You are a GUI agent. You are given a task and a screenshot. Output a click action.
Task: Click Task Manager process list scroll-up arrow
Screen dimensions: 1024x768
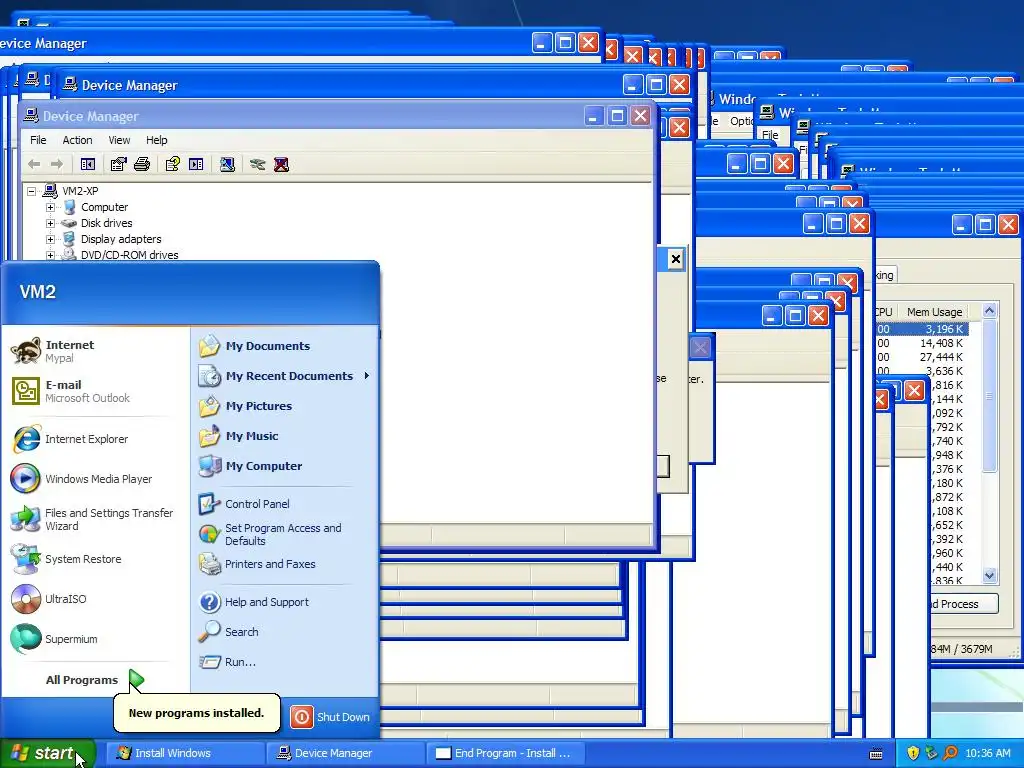pyautogui.click(x=989, y=312)
